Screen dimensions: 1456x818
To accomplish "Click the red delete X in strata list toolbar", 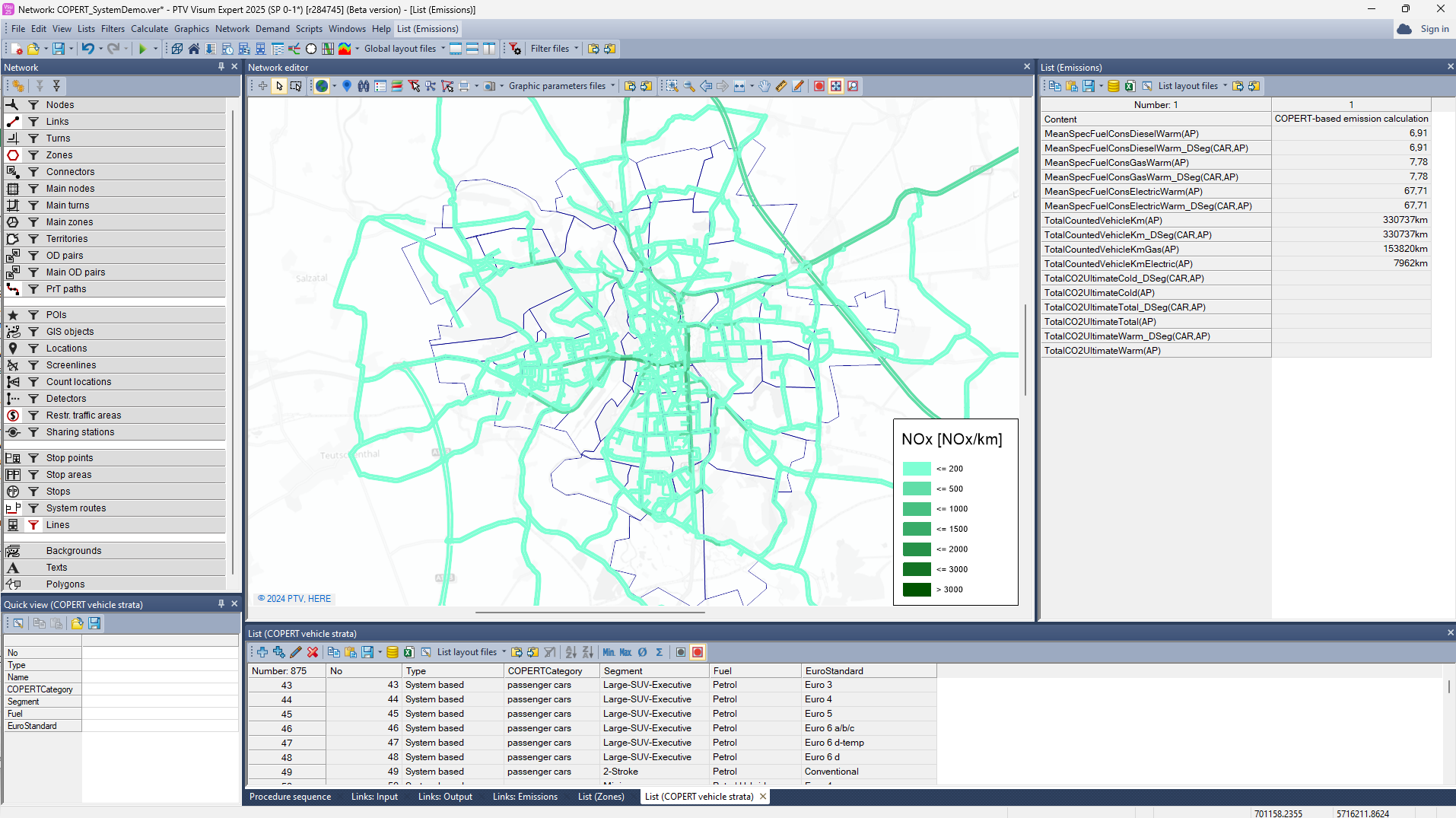I will point(313,652).
